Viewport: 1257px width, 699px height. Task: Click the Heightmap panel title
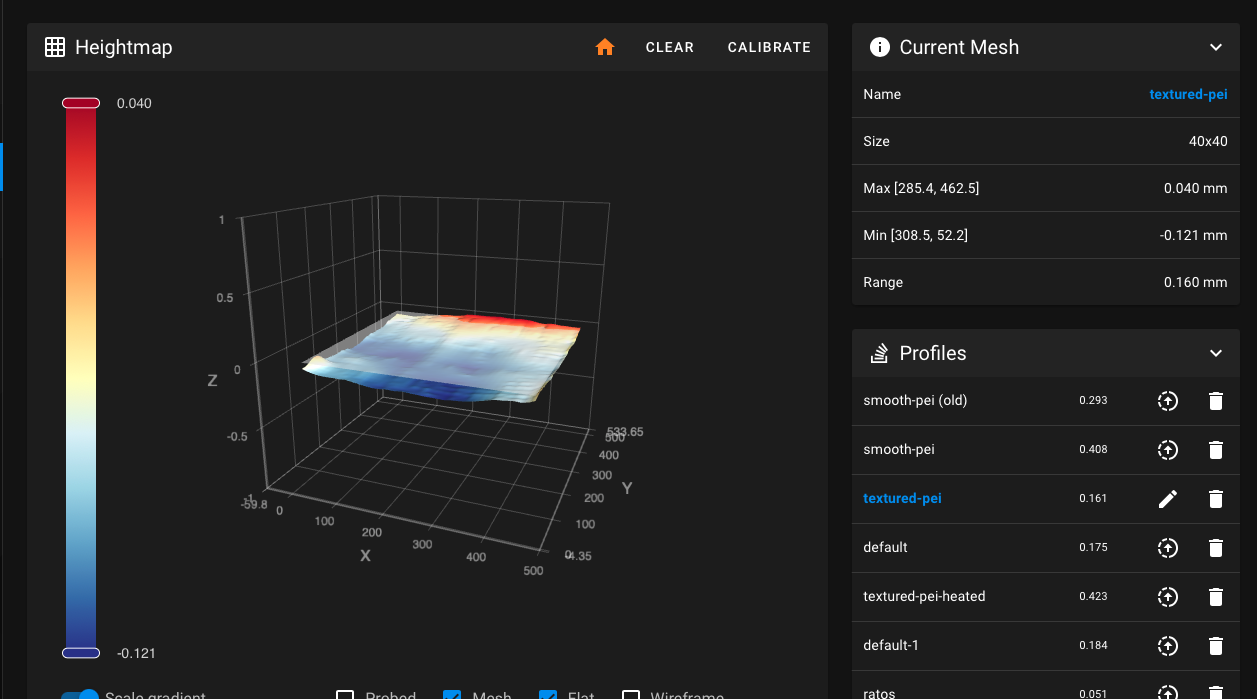(x=124, y=47)
